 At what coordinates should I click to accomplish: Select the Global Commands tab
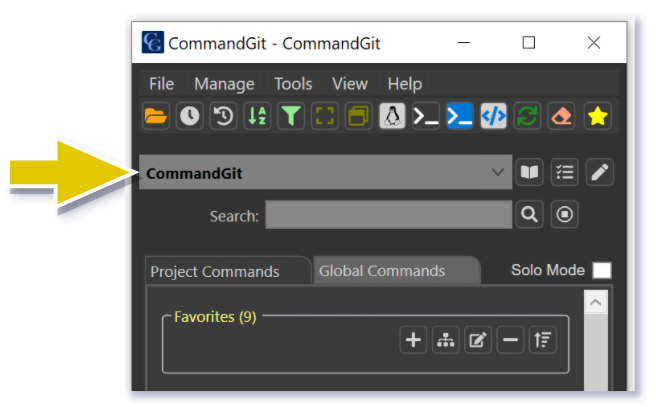tap(382, 271)
